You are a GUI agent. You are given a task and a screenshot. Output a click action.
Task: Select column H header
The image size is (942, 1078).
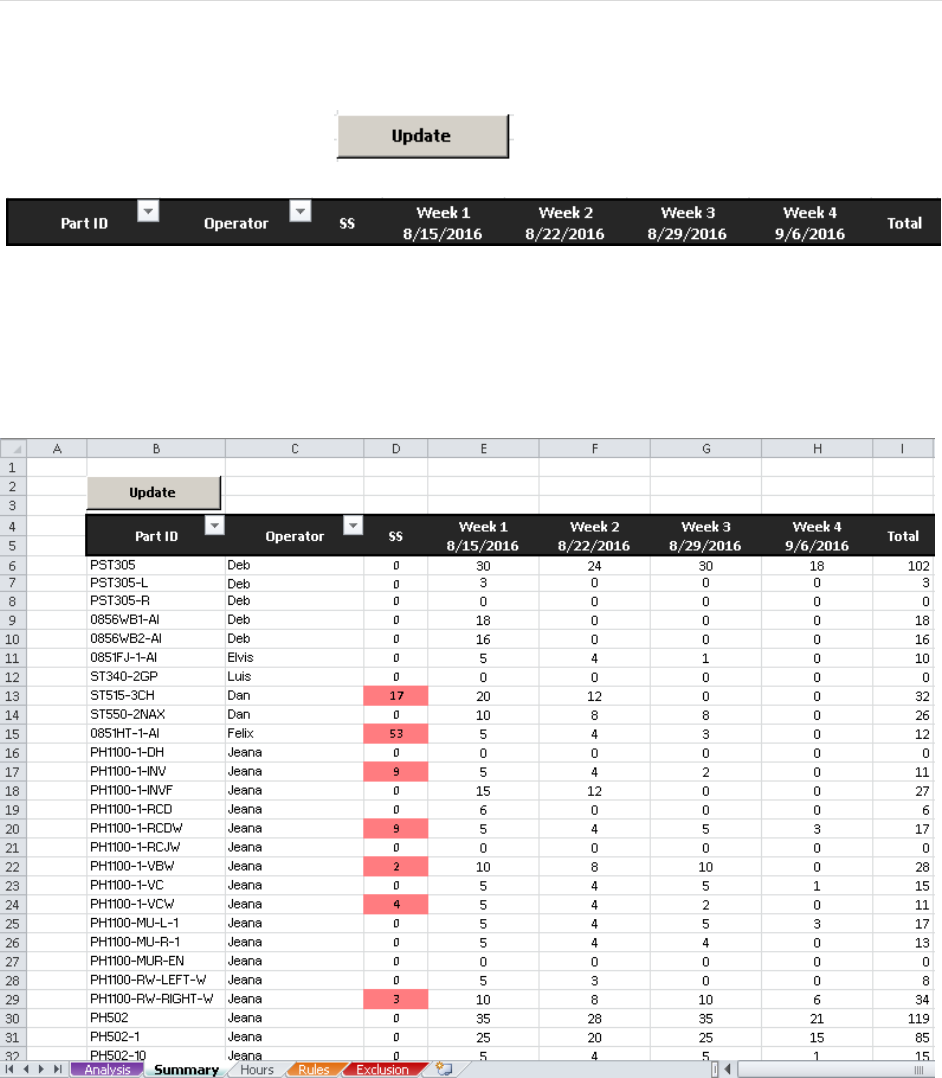(x=817, y=449)
